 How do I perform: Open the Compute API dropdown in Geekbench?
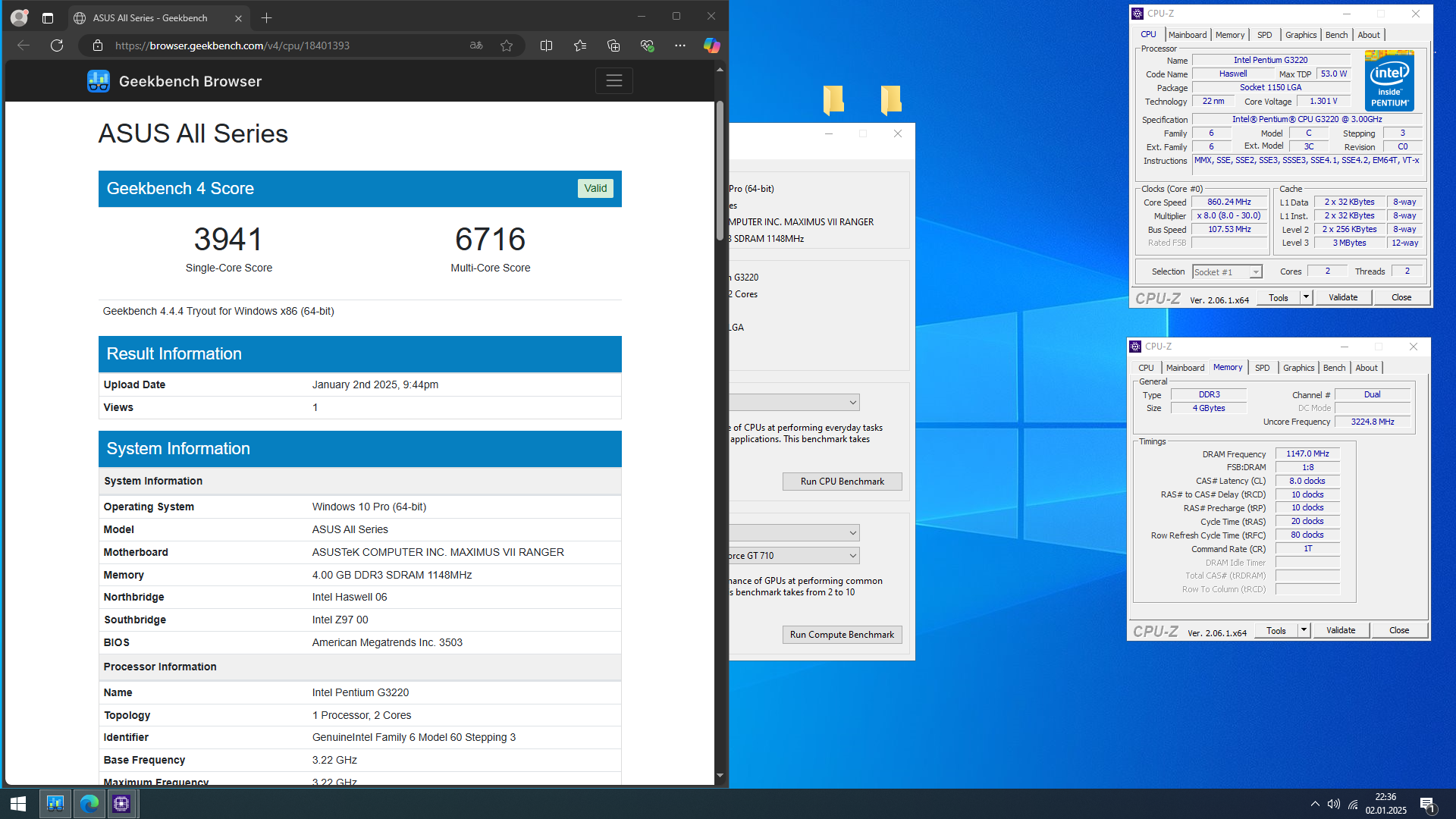click(x=795, y=533)
